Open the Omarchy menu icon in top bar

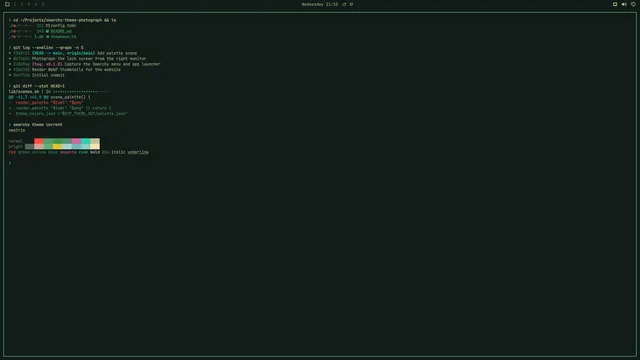[x=7, y=4]
